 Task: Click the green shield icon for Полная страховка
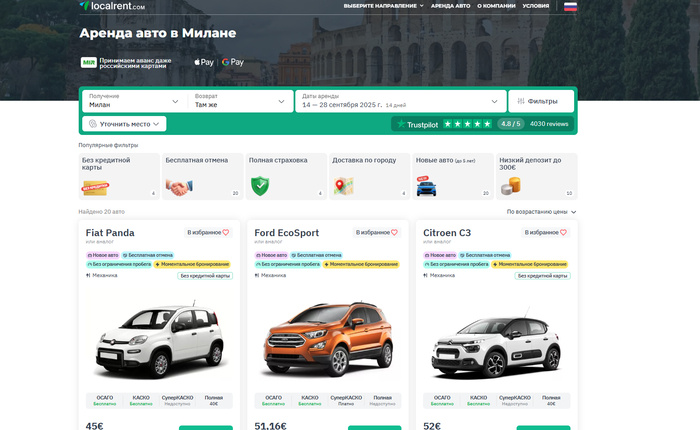point(260,186)
